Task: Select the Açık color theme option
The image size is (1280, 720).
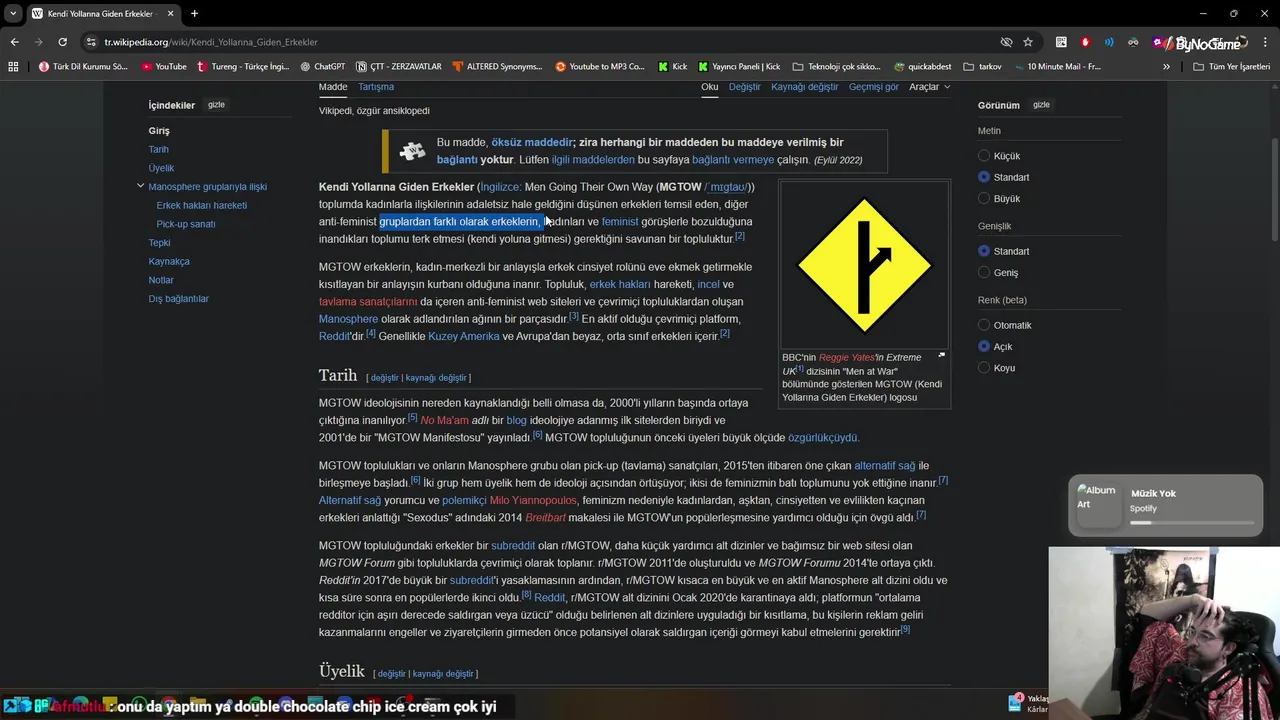Action: click(x=984, y=346)
